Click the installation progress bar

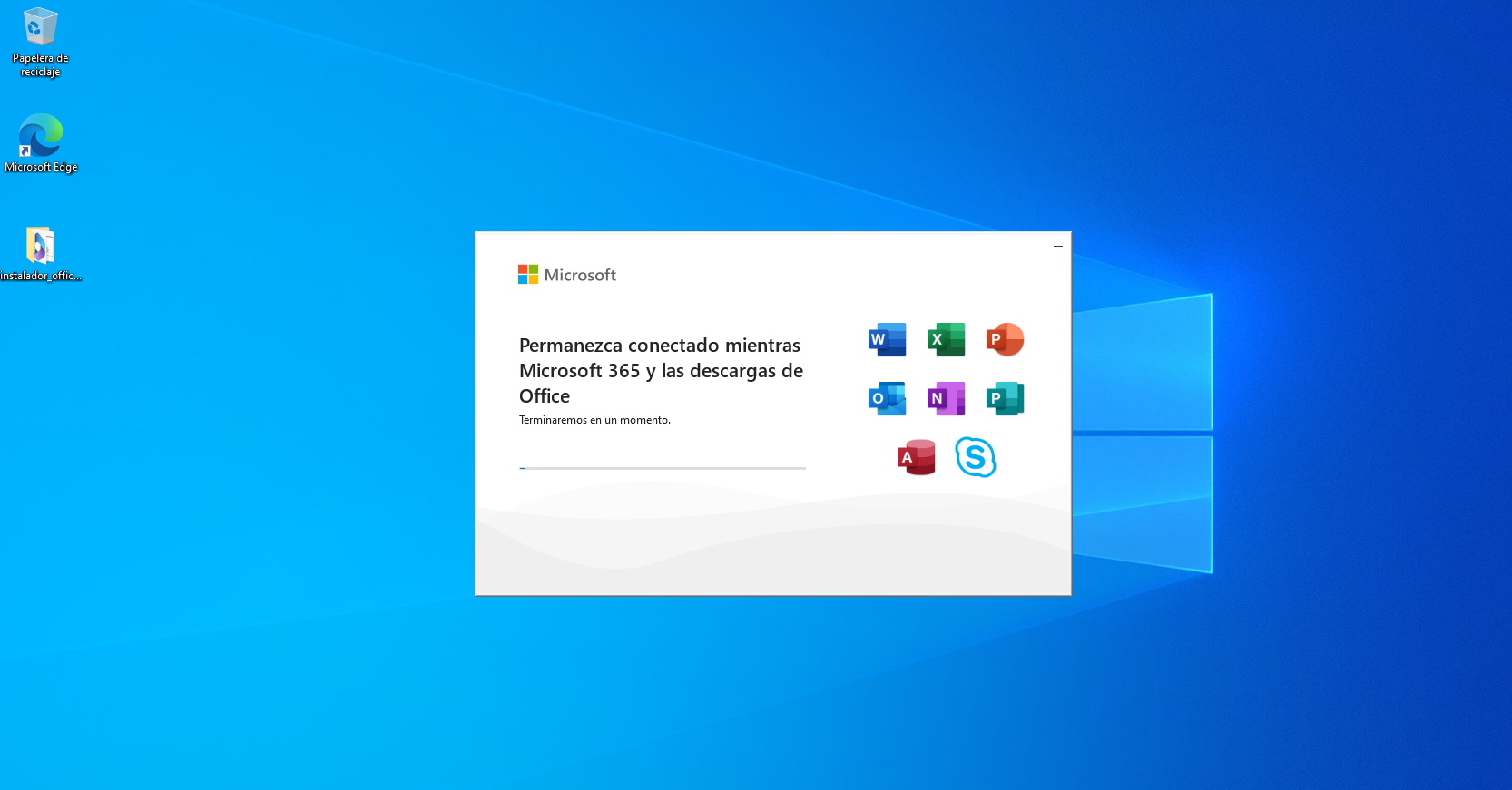(663, 468)
